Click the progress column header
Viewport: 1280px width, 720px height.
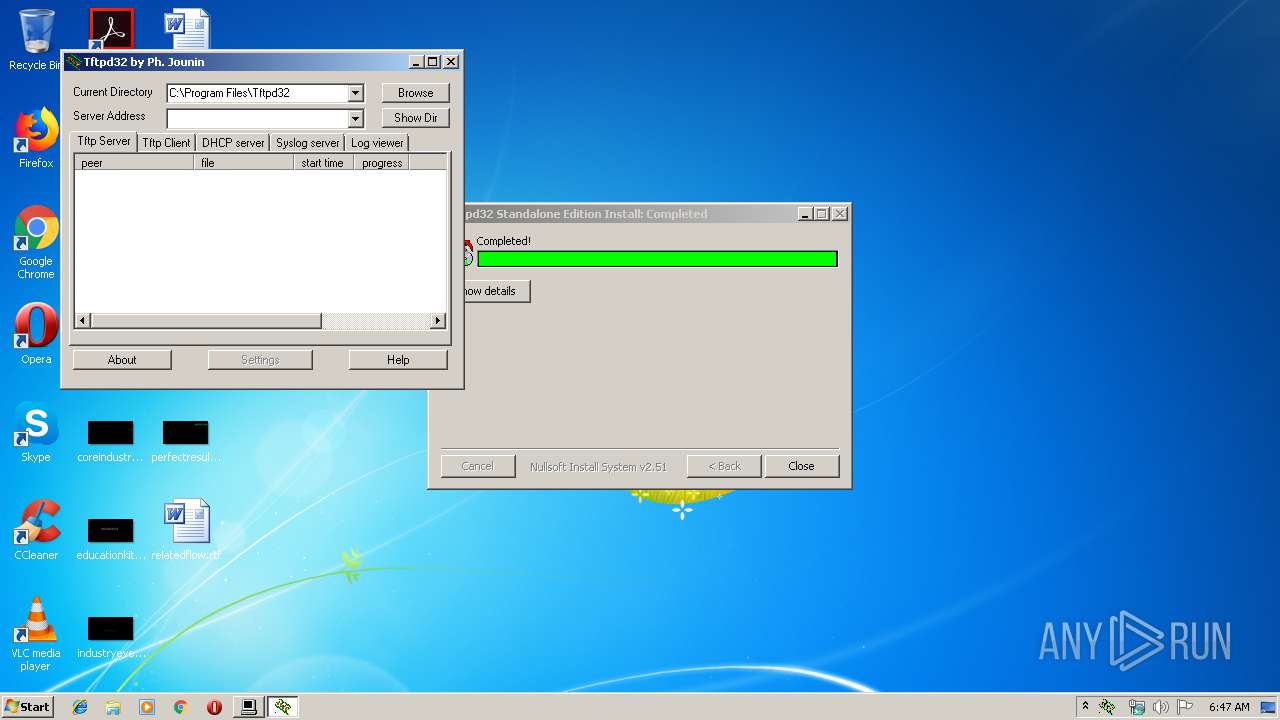(381, 163)
